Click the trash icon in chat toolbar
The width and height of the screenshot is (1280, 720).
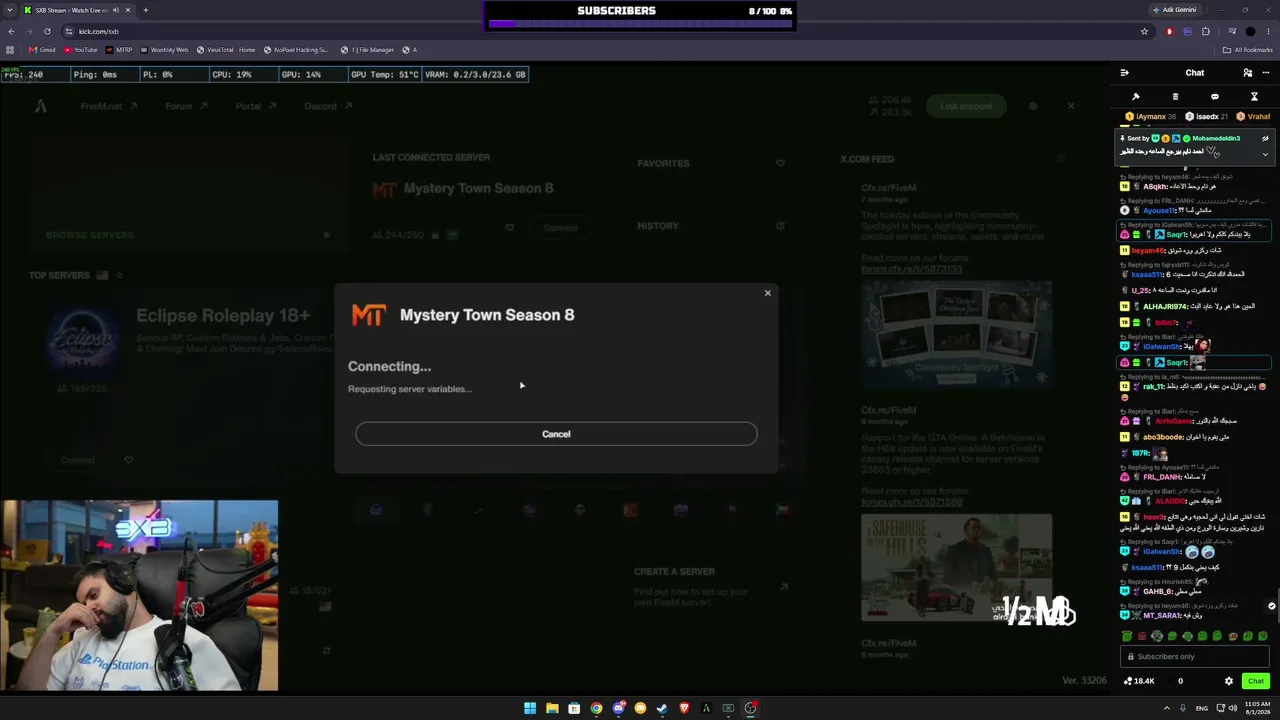tap(1175, 97)
